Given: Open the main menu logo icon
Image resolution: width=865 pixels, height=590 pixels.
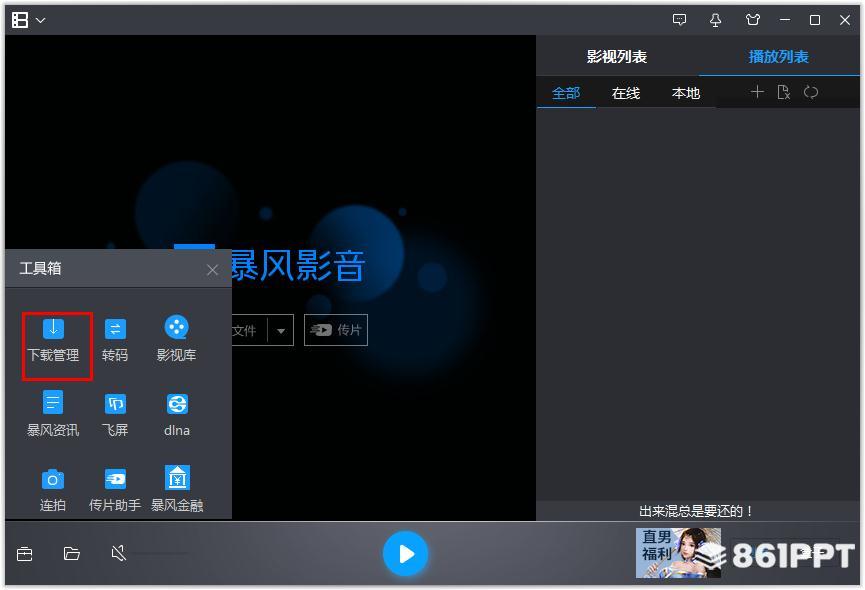Looking at the screenshot, I should pyautogui.click(x=20, y=20).
